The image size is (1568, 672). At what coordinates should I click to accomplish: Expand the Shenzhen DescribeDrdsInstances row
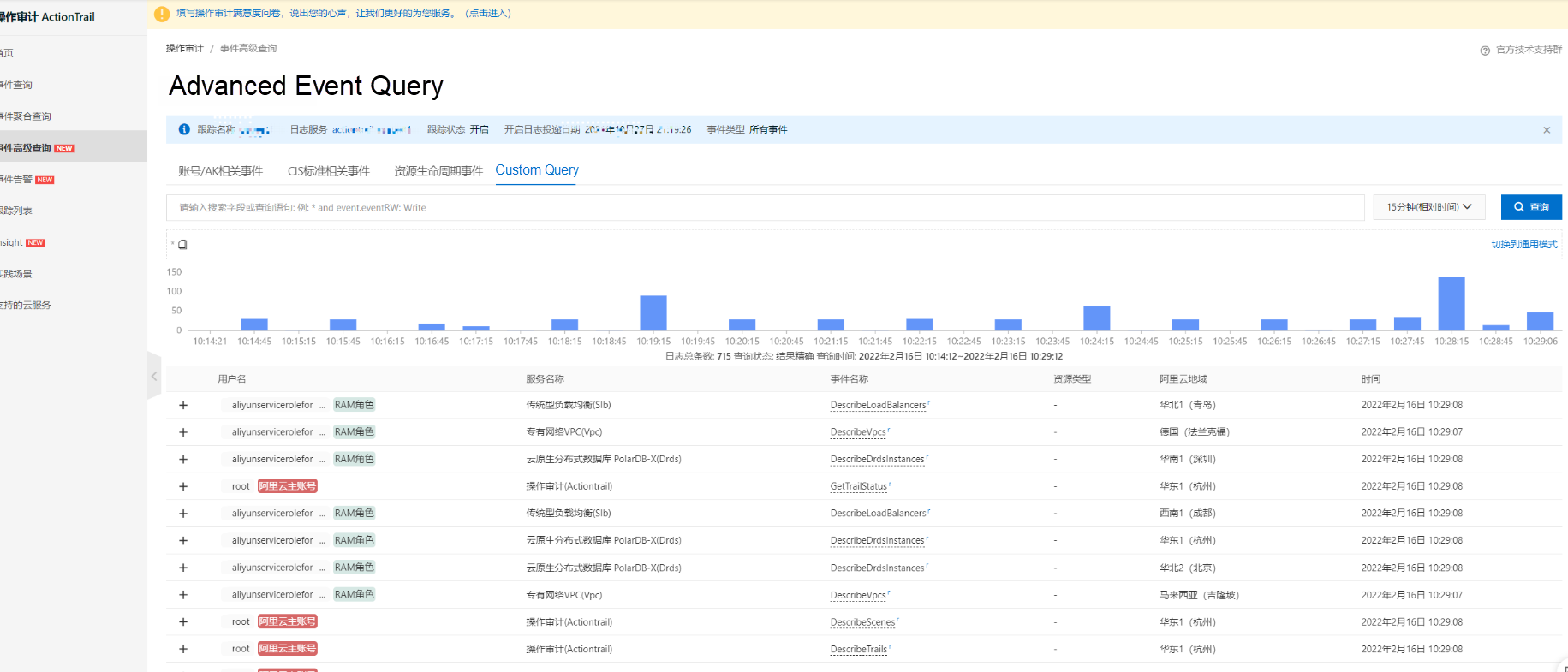(183, 460)
